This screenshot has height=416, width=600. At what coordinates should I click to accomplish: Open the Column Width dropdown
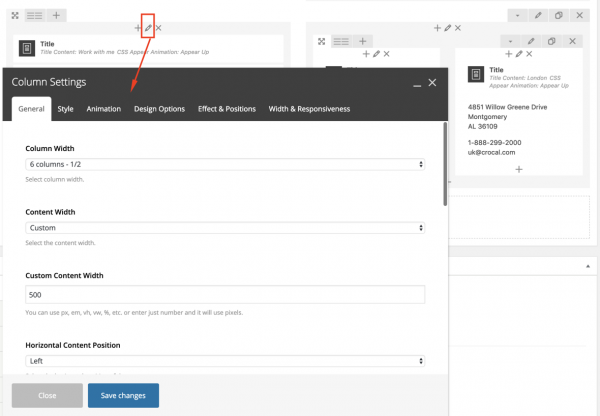pyautogui.click(x=225, y=164)
